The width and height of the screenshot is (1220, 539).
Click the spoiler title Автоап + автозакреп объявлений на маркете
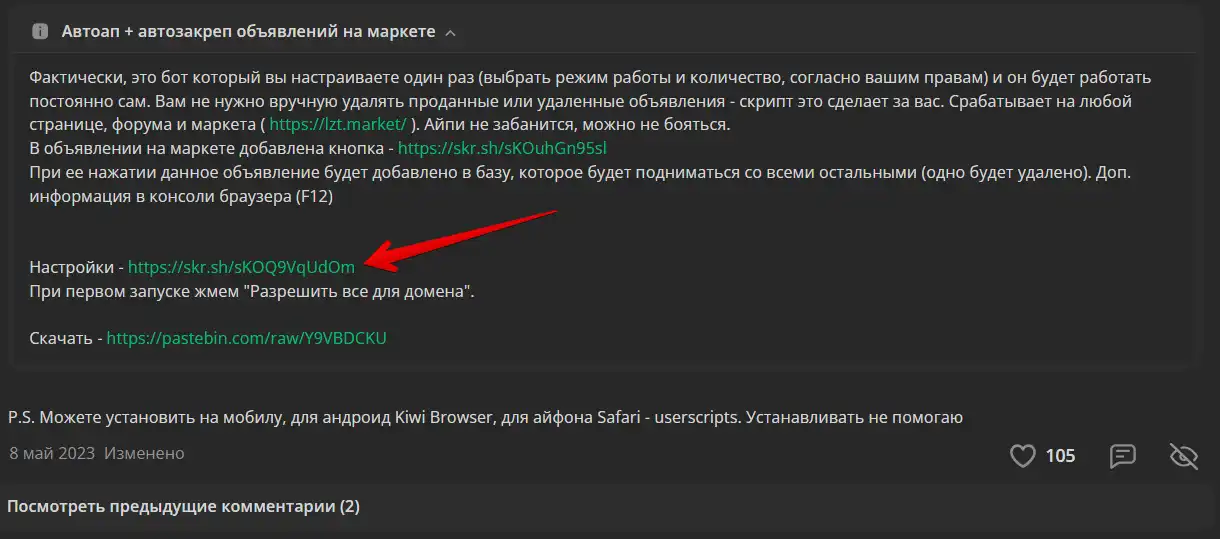coord(248,32)
